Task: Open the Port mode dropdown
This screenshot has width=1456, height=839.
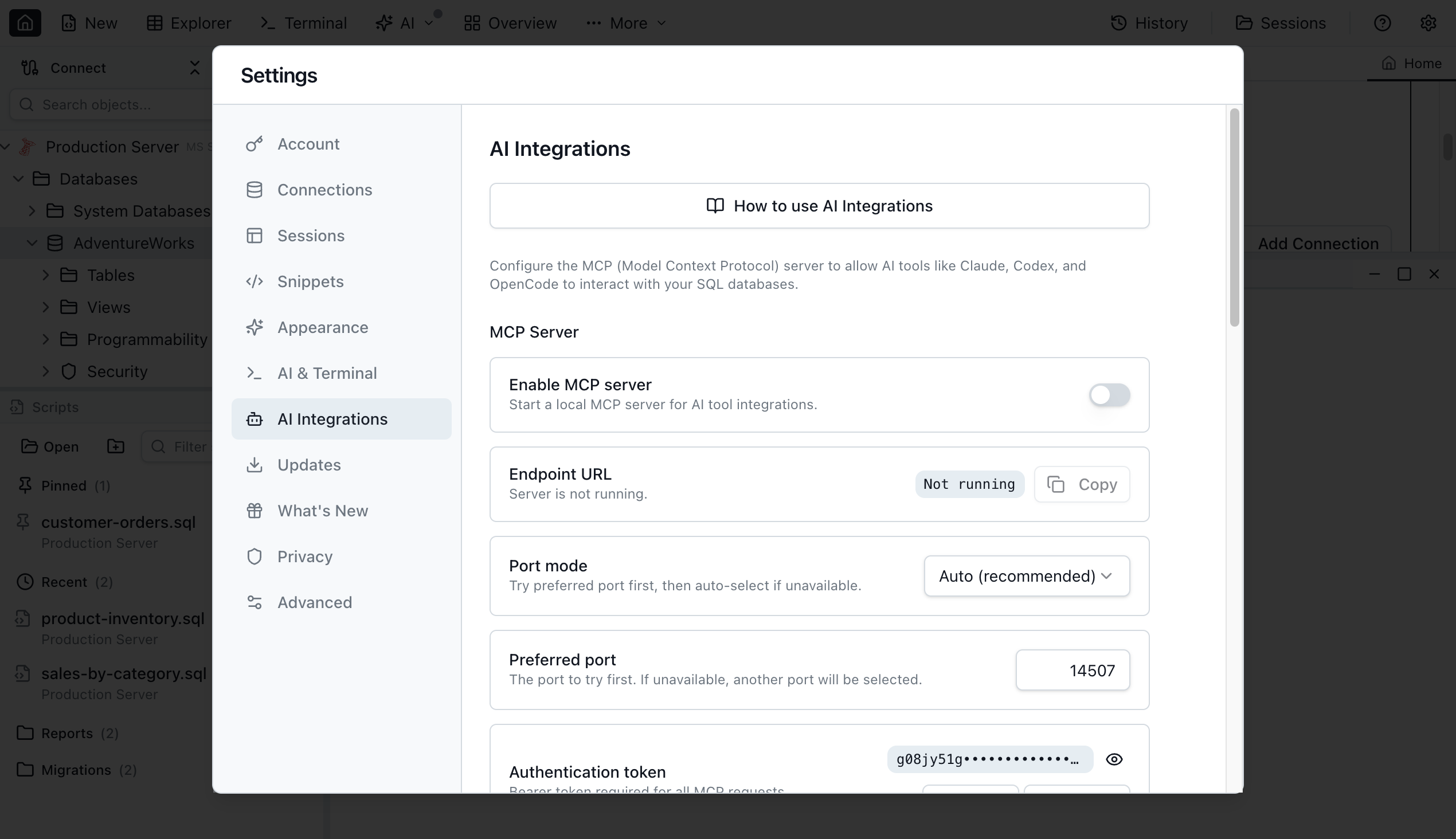Action: point(1027,575)
